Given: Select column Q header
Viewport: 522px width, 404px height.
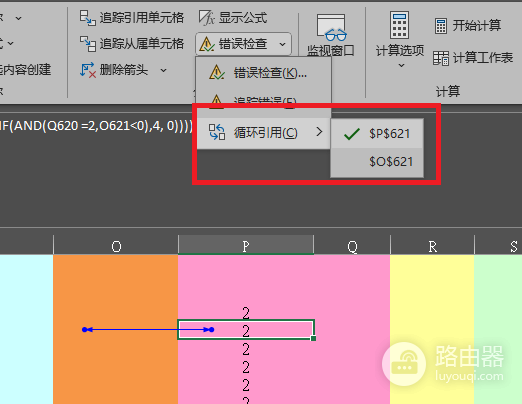Looking at the screenshot, I should point(352,246).
